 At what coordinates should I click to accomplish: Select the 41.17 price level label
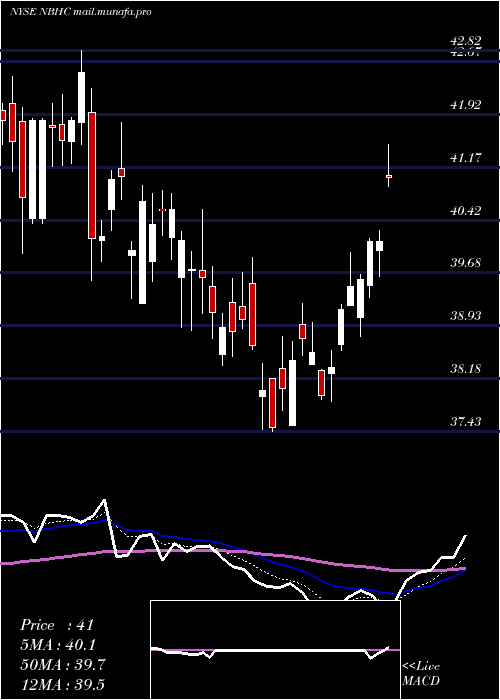click(x=466, y=158)
